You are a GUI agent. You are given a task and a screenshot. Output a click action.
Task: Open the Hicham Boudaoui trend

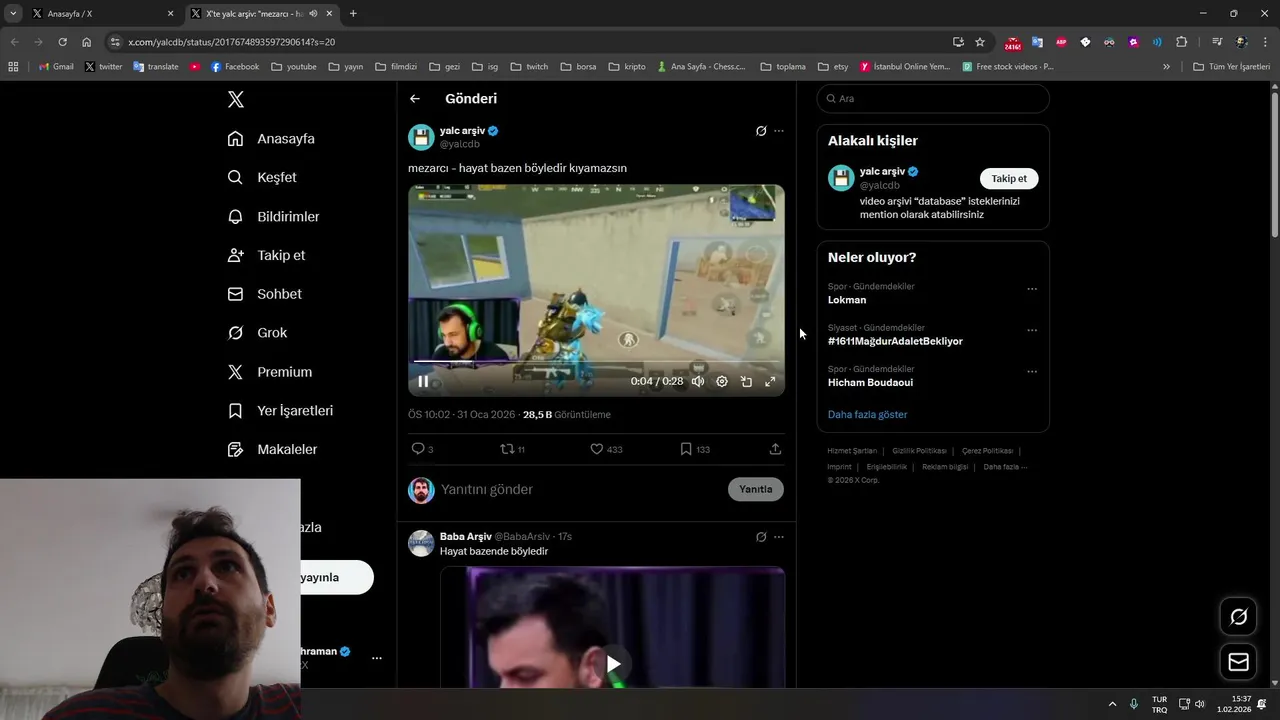(x=870, y=383)
